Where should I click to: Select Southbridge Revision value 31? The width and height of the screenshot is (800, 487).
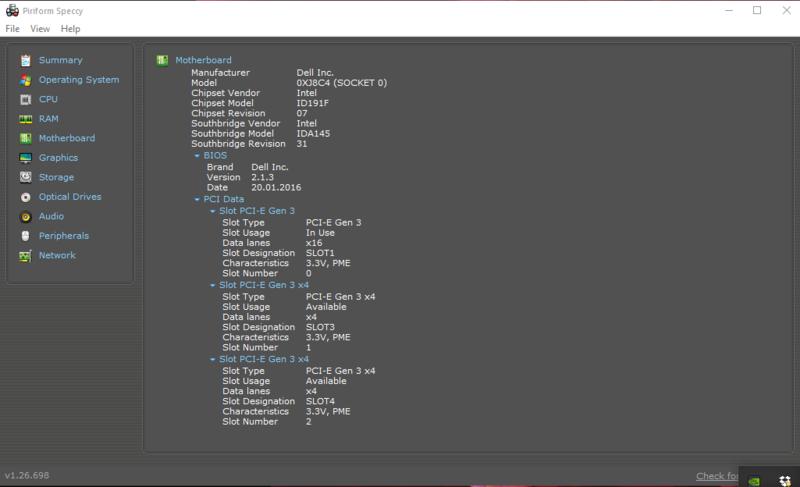tap(302, 144)
